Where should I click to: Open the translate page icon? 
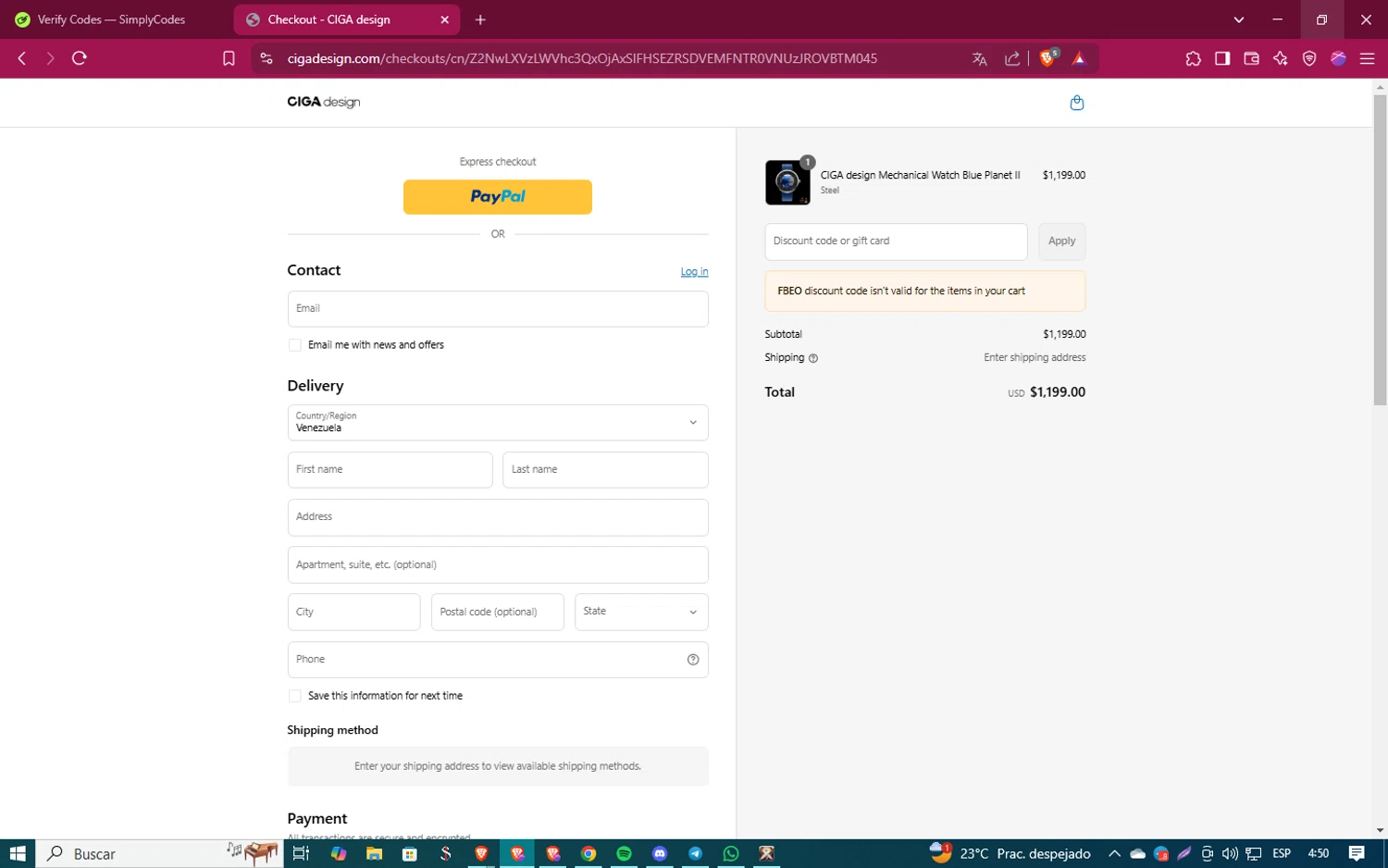980,58
